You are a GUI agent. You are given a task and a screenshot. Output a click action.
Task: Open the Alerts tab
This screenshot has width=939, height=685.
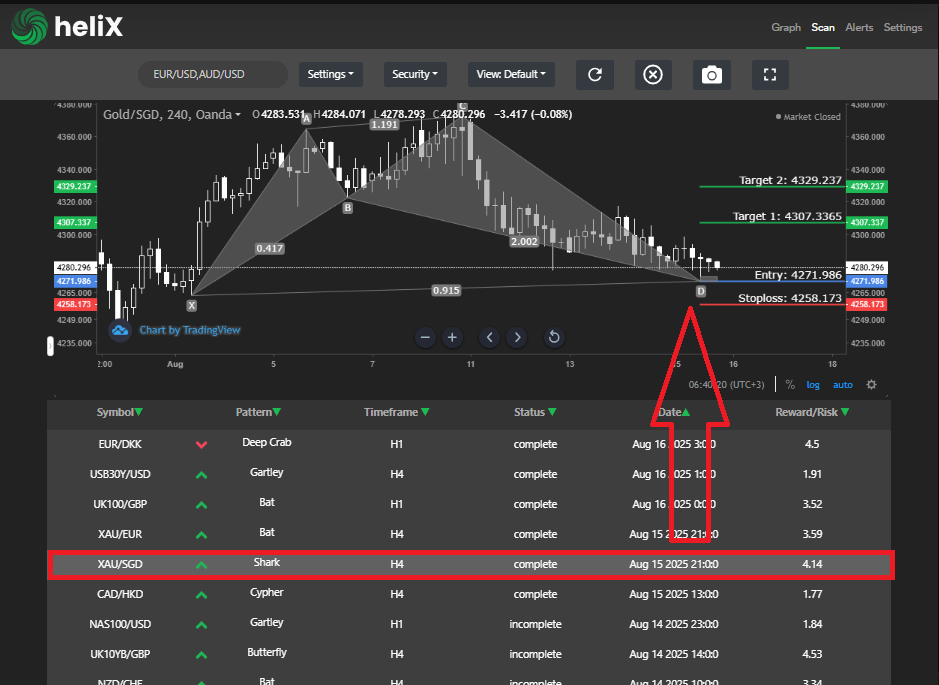coord(858,27)
